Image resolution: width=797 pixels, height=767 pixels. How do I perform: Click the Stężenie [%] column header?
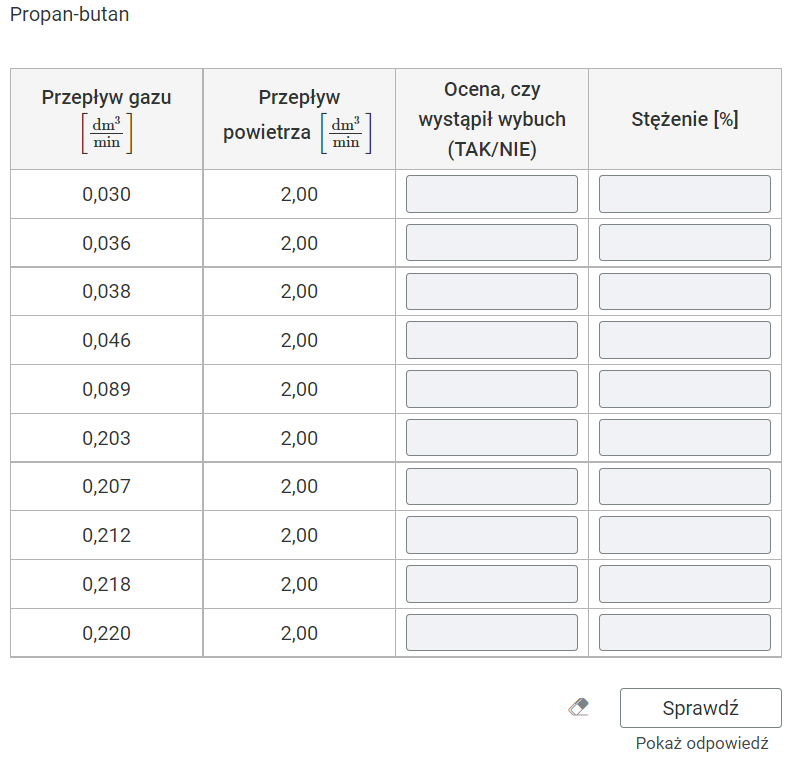(x=684, y=119)
